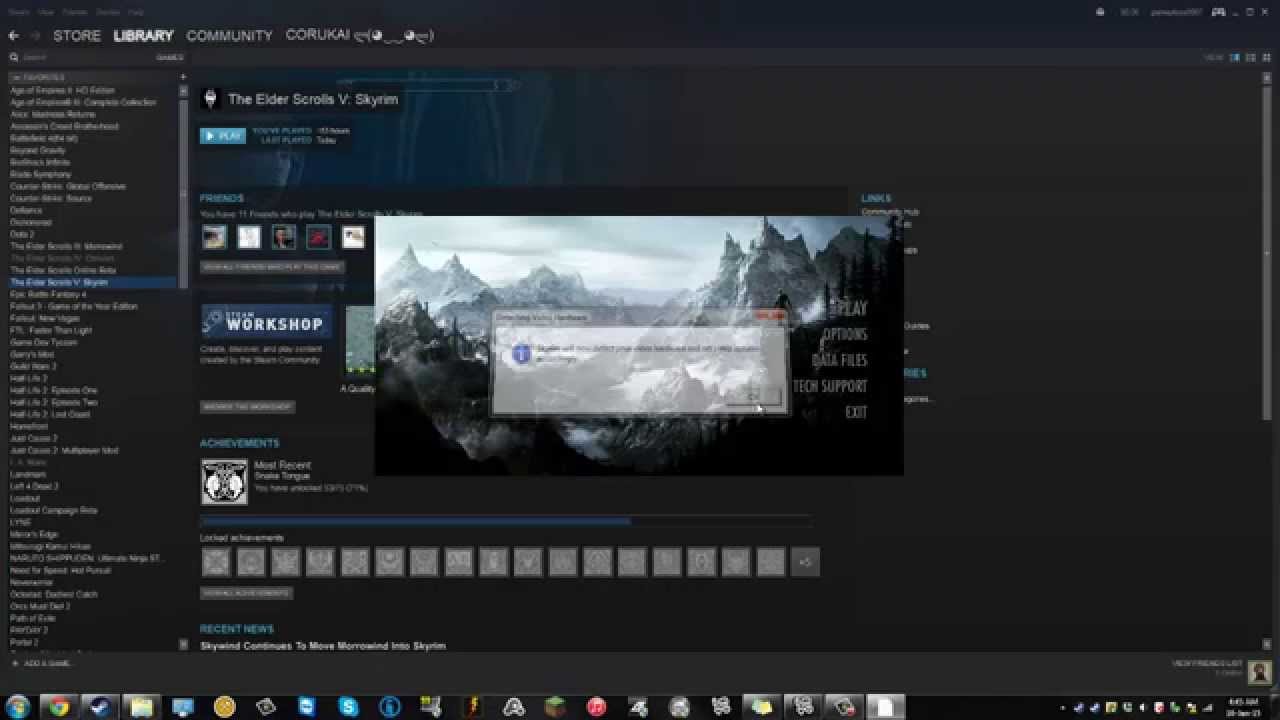Image resolution: width=1280 pixels, height=720 pixels.
Task: Click OPTIONS in the Skyrim launcher
Action: 845,334
